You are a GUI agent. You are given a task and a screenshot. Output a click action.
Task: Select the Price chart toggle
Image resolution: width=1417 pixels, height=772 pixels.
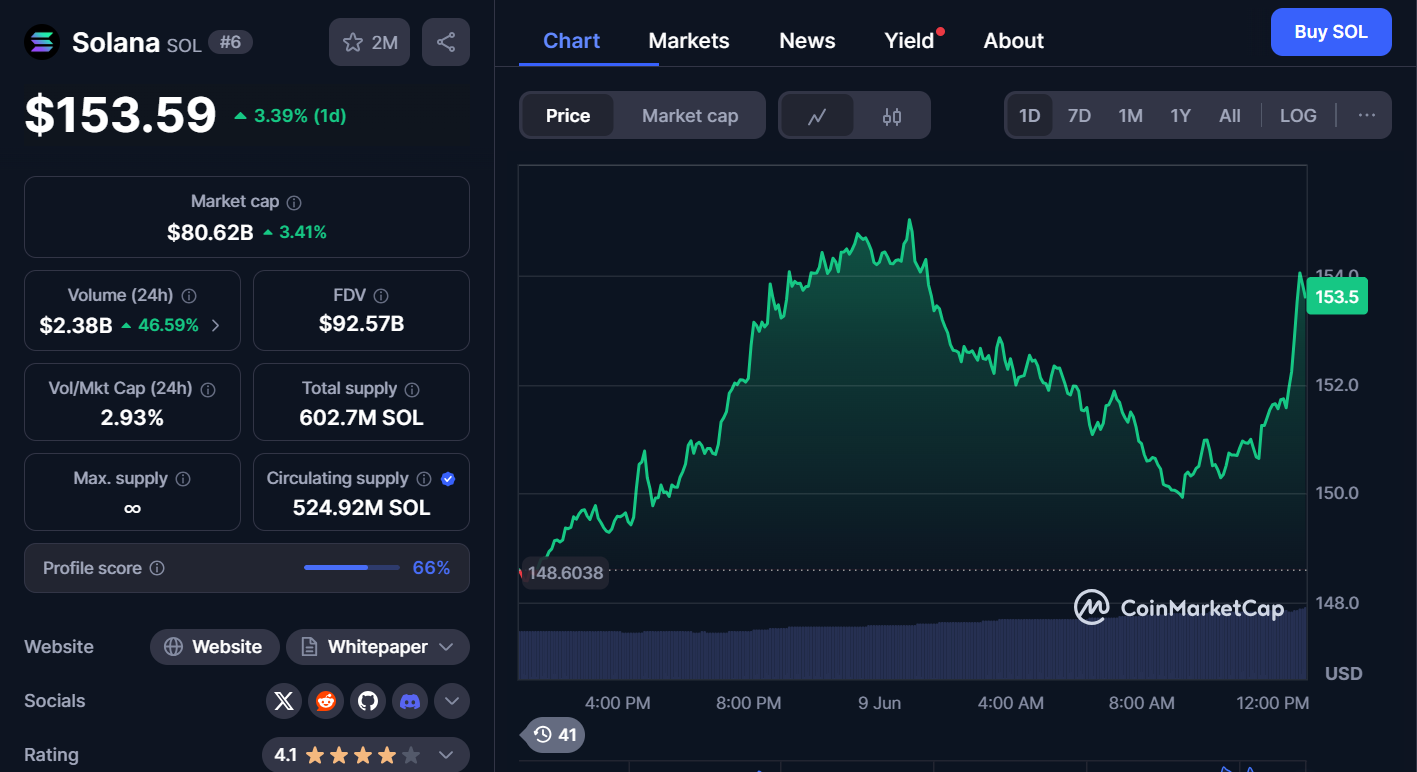tap(568, 116)
